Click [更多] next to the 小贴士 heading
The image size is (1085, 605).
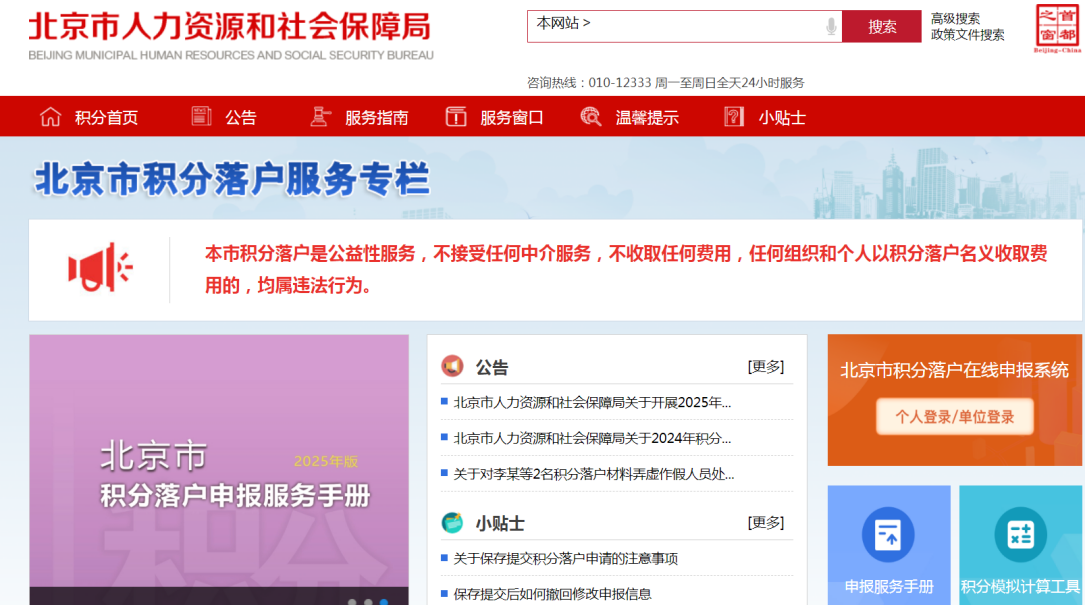[766, 522]
